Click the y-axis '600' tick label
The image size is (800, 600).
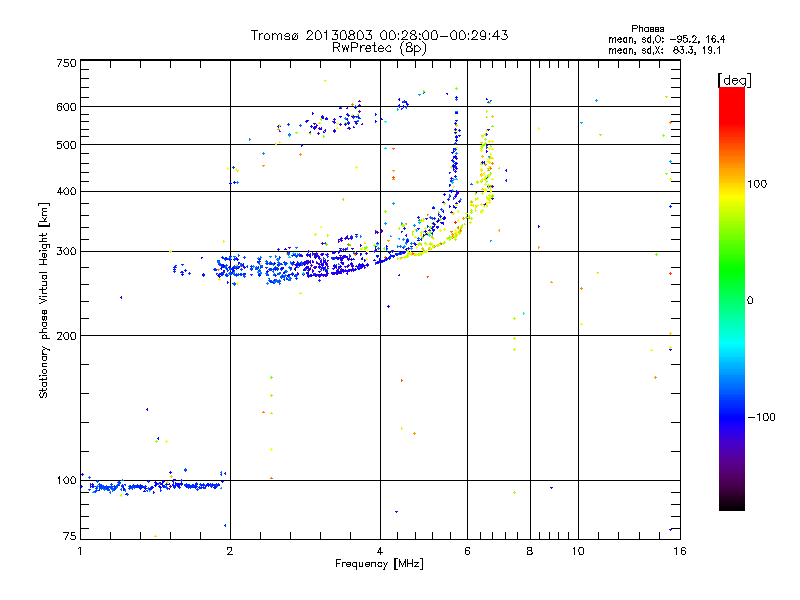click(x=66, y=107)
